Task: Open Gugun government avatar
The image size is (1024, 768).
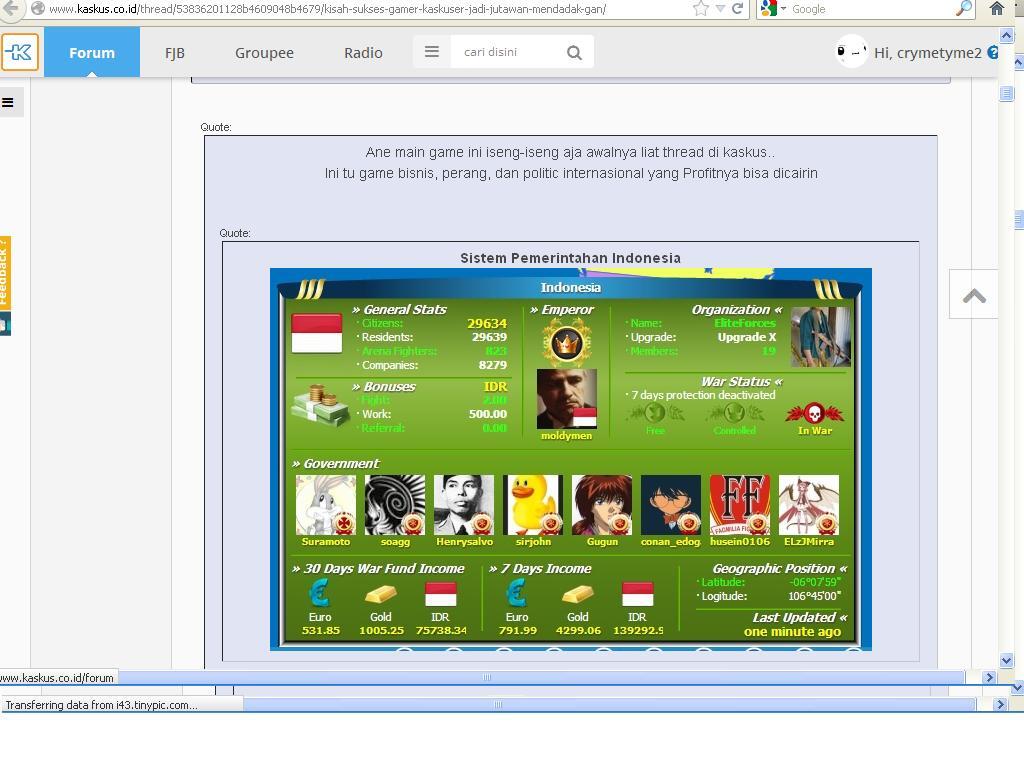Action: tap(601, 505)
